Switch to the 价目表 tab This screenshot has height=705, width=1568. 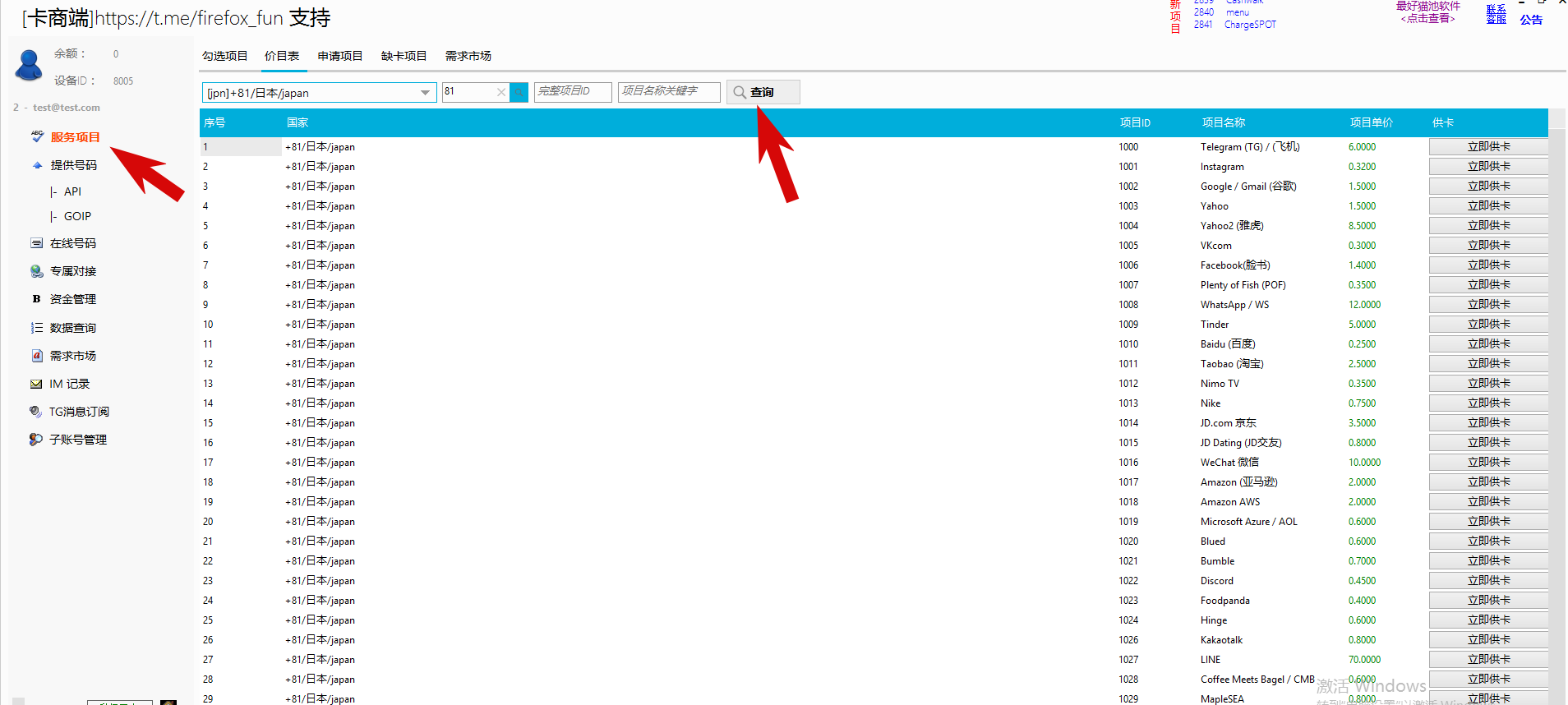(281, 56)
